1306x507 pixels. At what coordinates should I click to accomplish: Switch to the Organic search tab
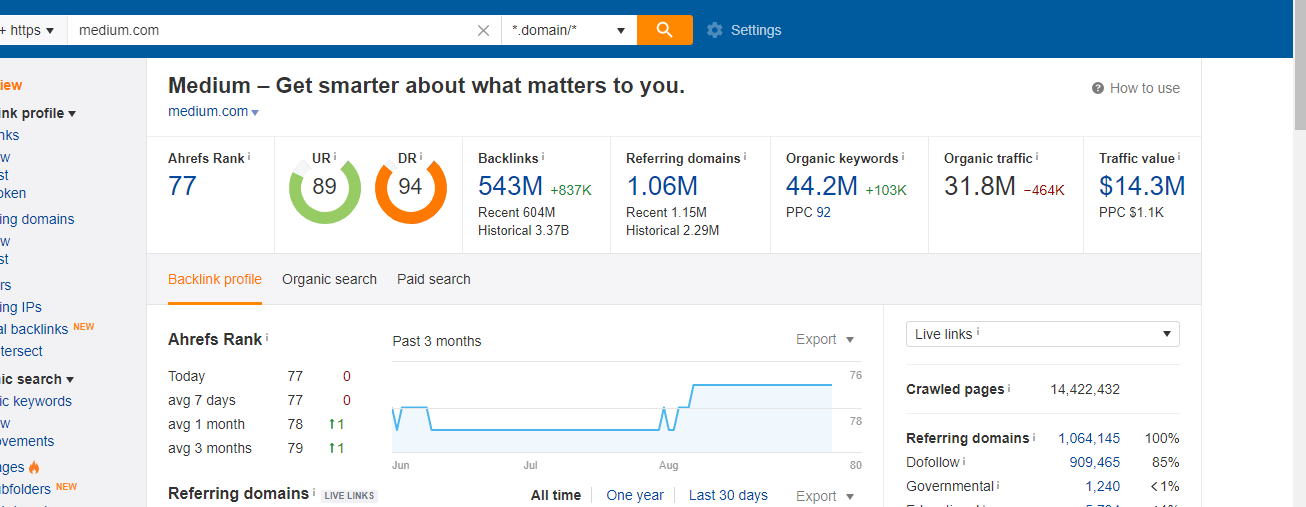tap(329, 279)
